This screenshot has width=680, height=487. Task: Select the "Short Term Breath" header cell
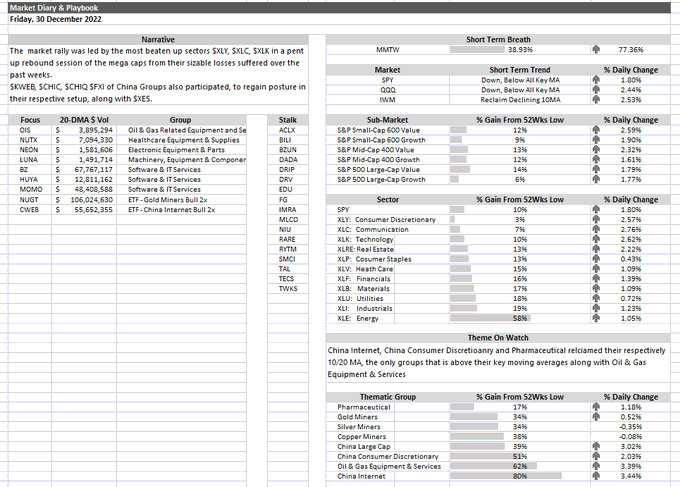point(498,39)
